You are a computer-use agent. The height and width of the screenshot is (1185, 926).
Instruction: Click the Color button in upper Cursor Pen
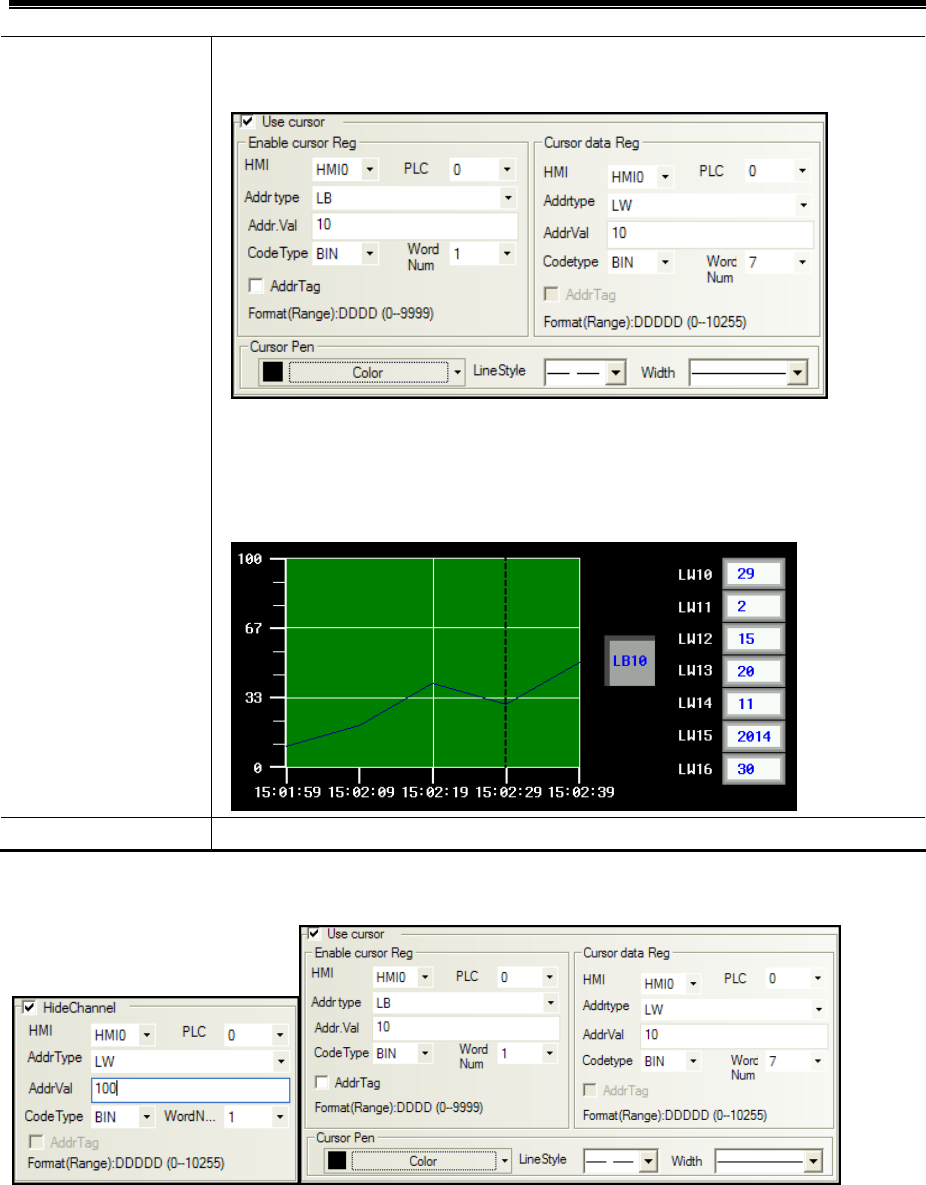click(368, 373)
